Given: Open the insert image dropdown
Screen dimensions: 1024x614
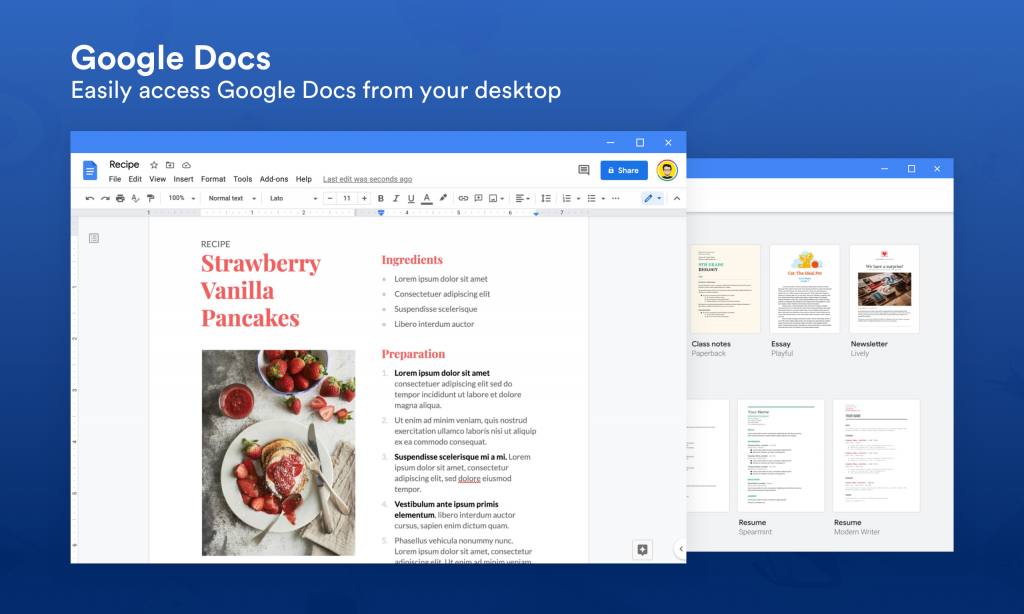Looking at the screenshot, I should coord(496,198).
